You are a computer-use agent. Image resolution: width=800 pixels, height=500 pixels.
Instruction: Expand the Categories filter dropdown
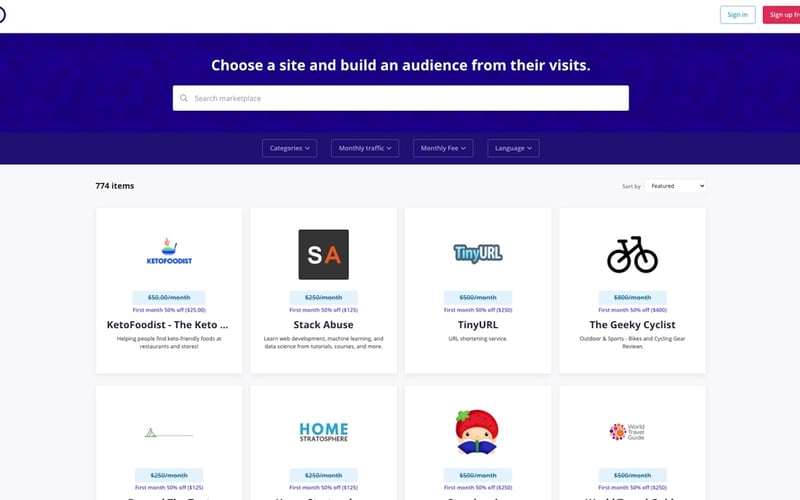pos(289,148)
